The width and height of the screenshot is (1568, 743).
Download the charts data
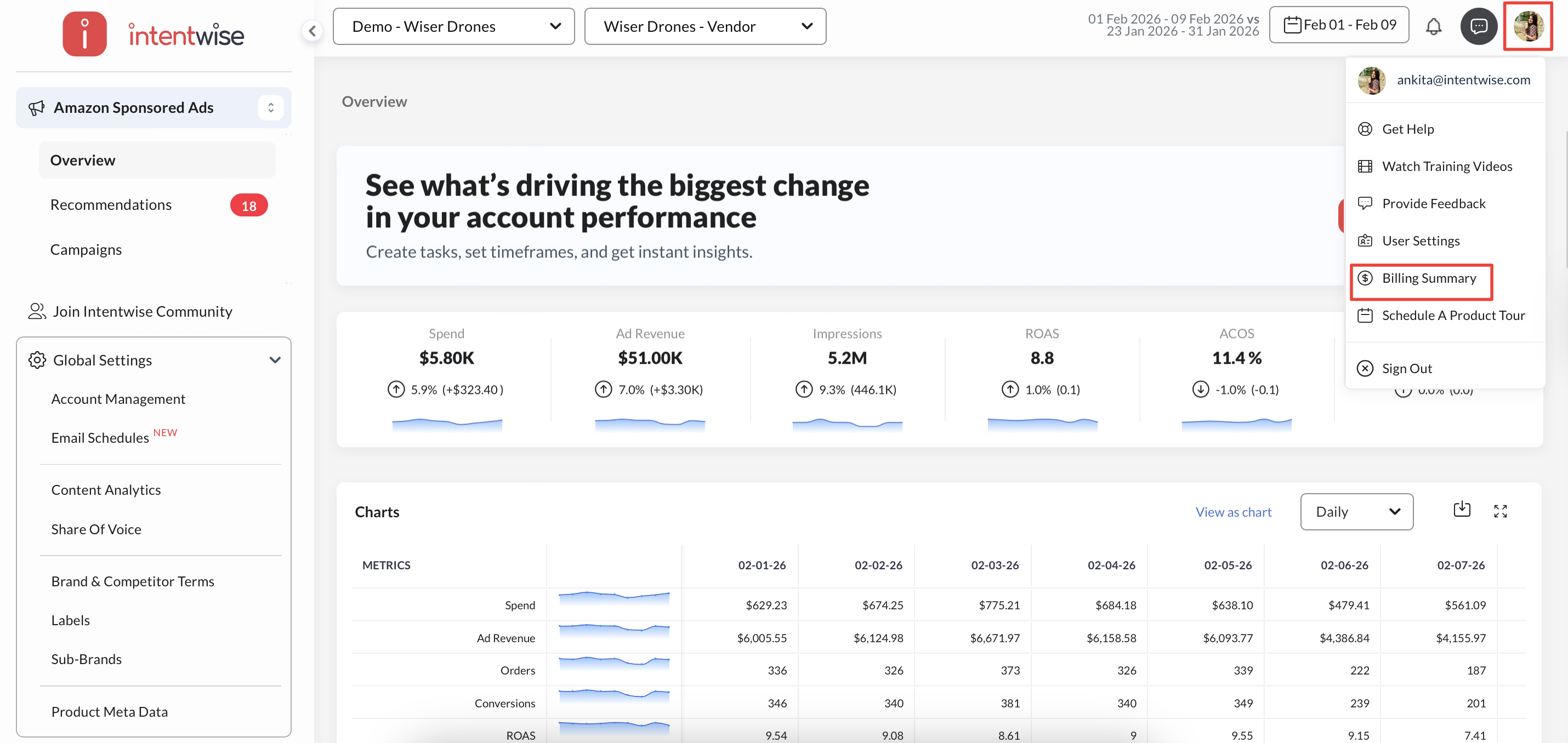1462,510
